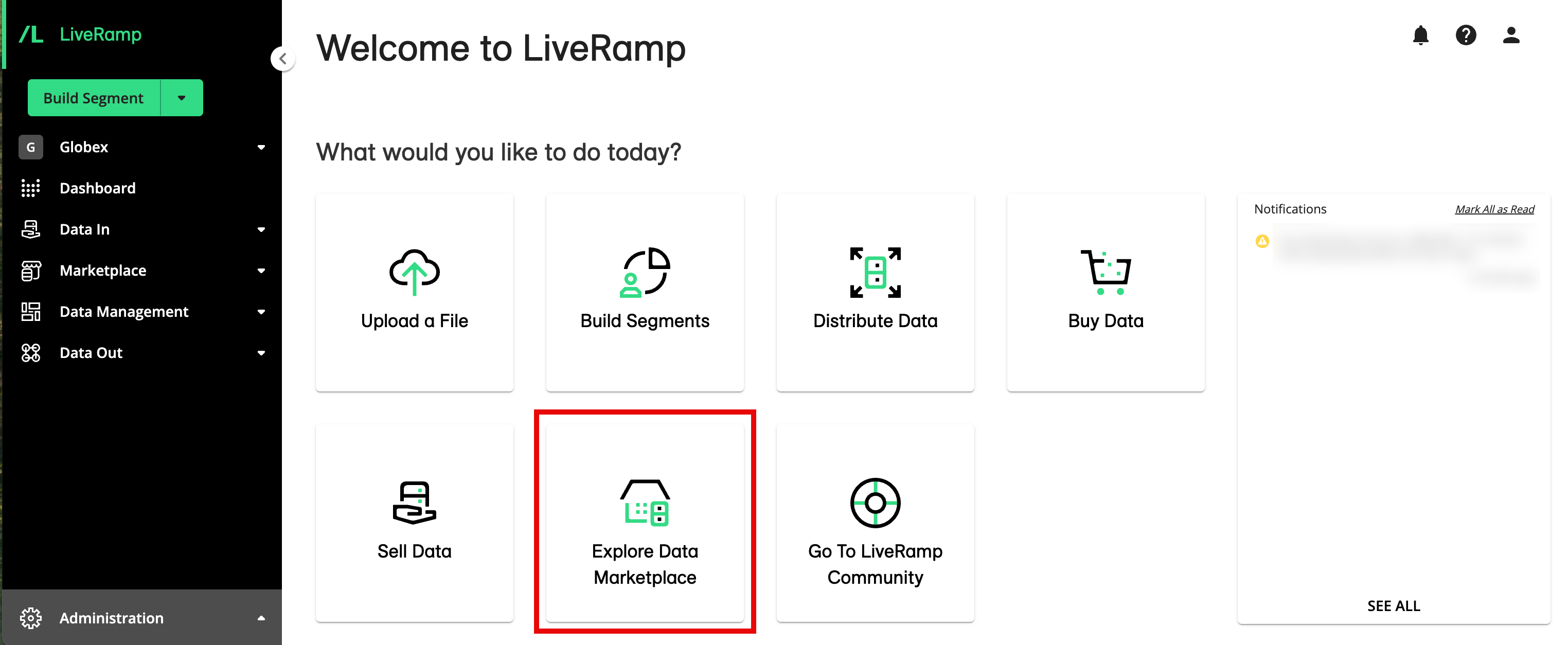Click the LiveRamp brand name text
The height and width of the screenshot is (645, 1568).
point(100,34)
